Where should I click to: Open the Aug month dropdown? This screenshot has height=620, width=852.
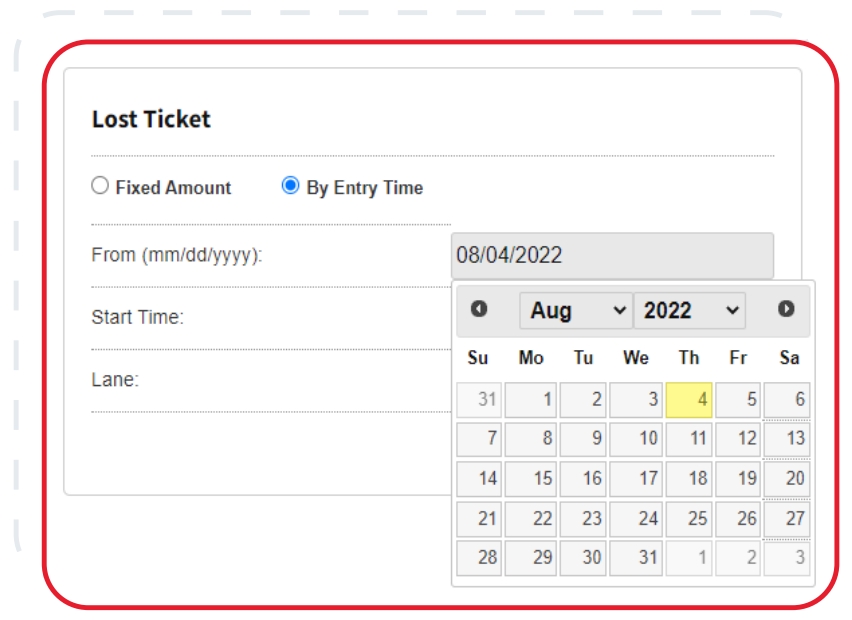point(576,311)
